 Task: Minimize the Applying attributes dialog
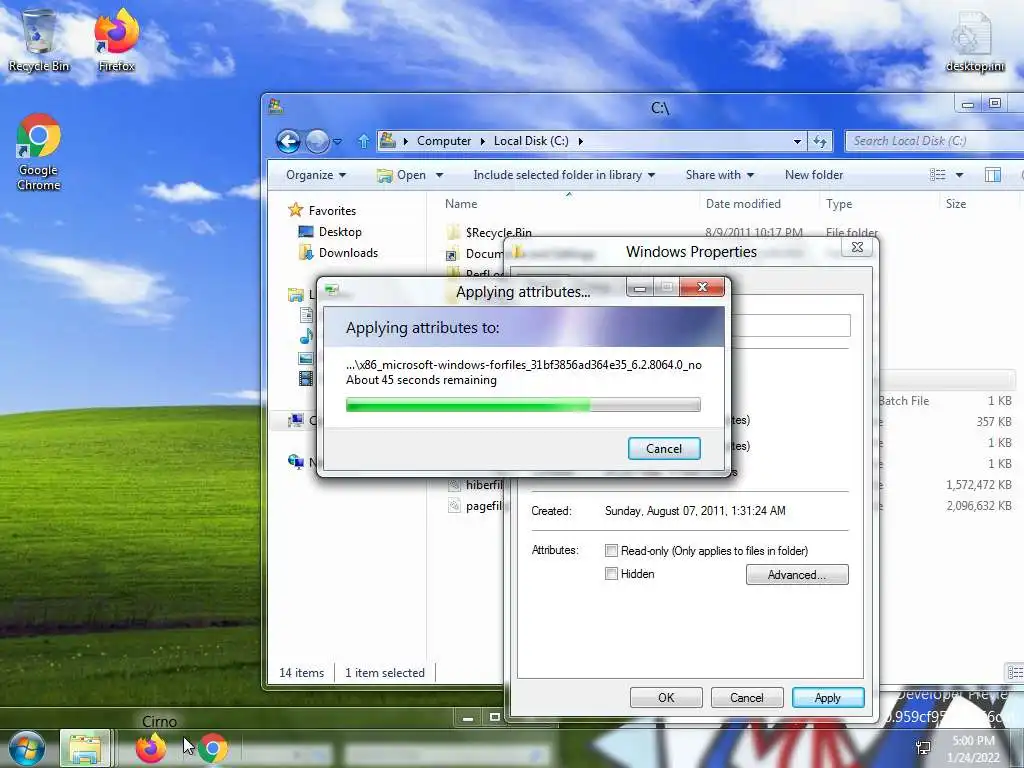639,287
